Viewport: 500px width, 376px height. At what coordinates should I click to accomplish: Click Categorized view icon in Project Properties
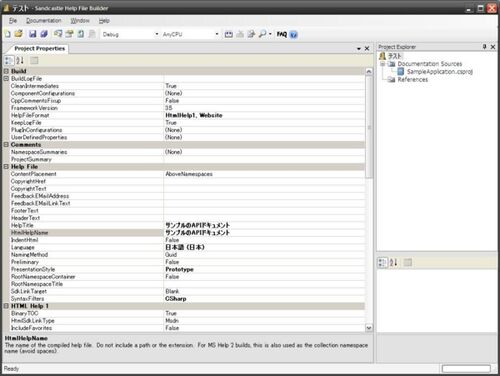(9, 61)
